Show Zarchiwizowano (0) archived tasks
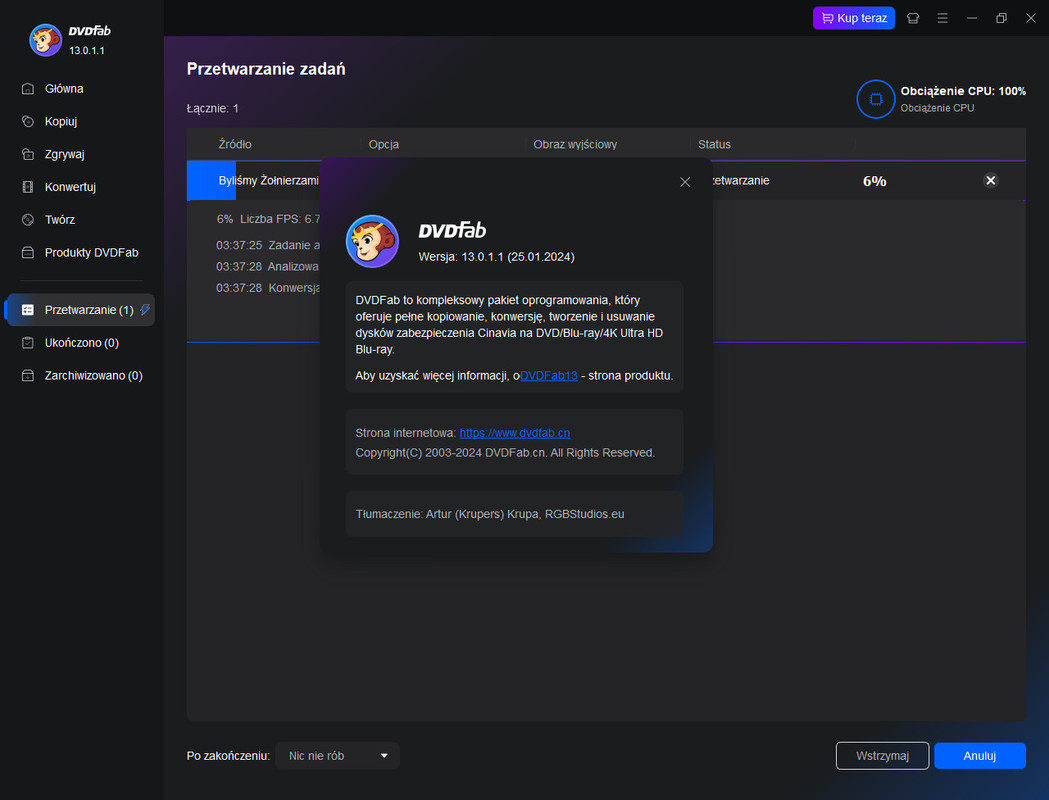Image resolution: width=1049 pixels, height=800 pixels. pos(93,375)
